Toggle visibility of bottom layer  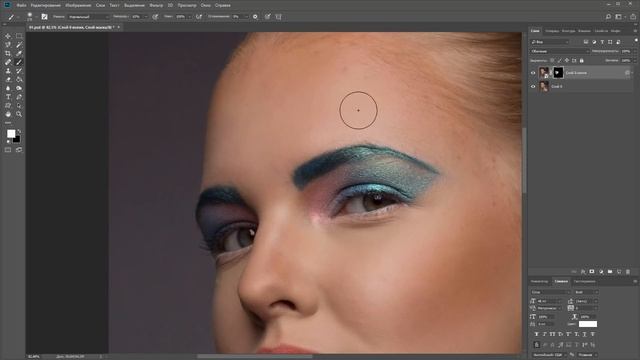pyautogui.click(x=533, y=87)
